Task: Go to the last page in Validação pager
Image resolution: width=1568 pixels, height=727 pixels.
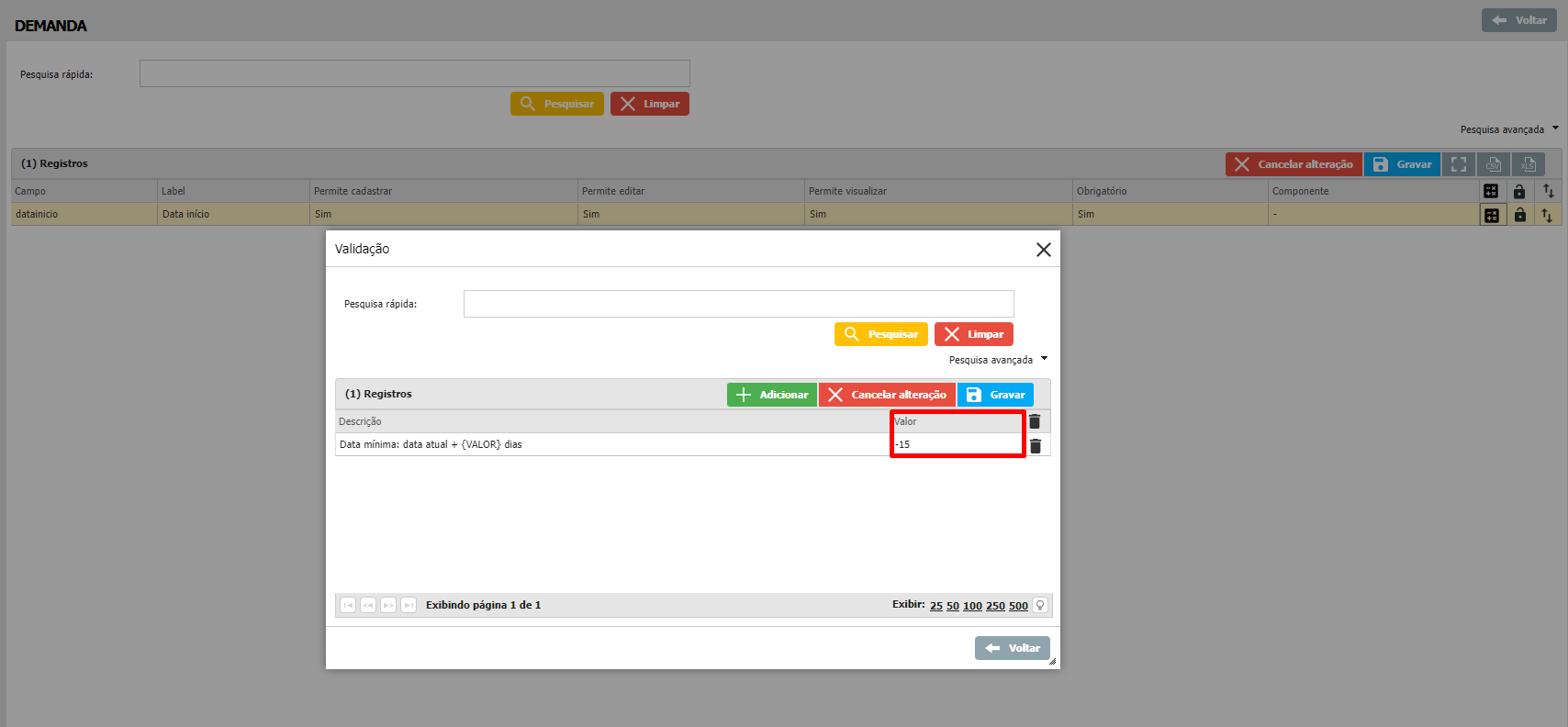Action: [x=409, y=605]
